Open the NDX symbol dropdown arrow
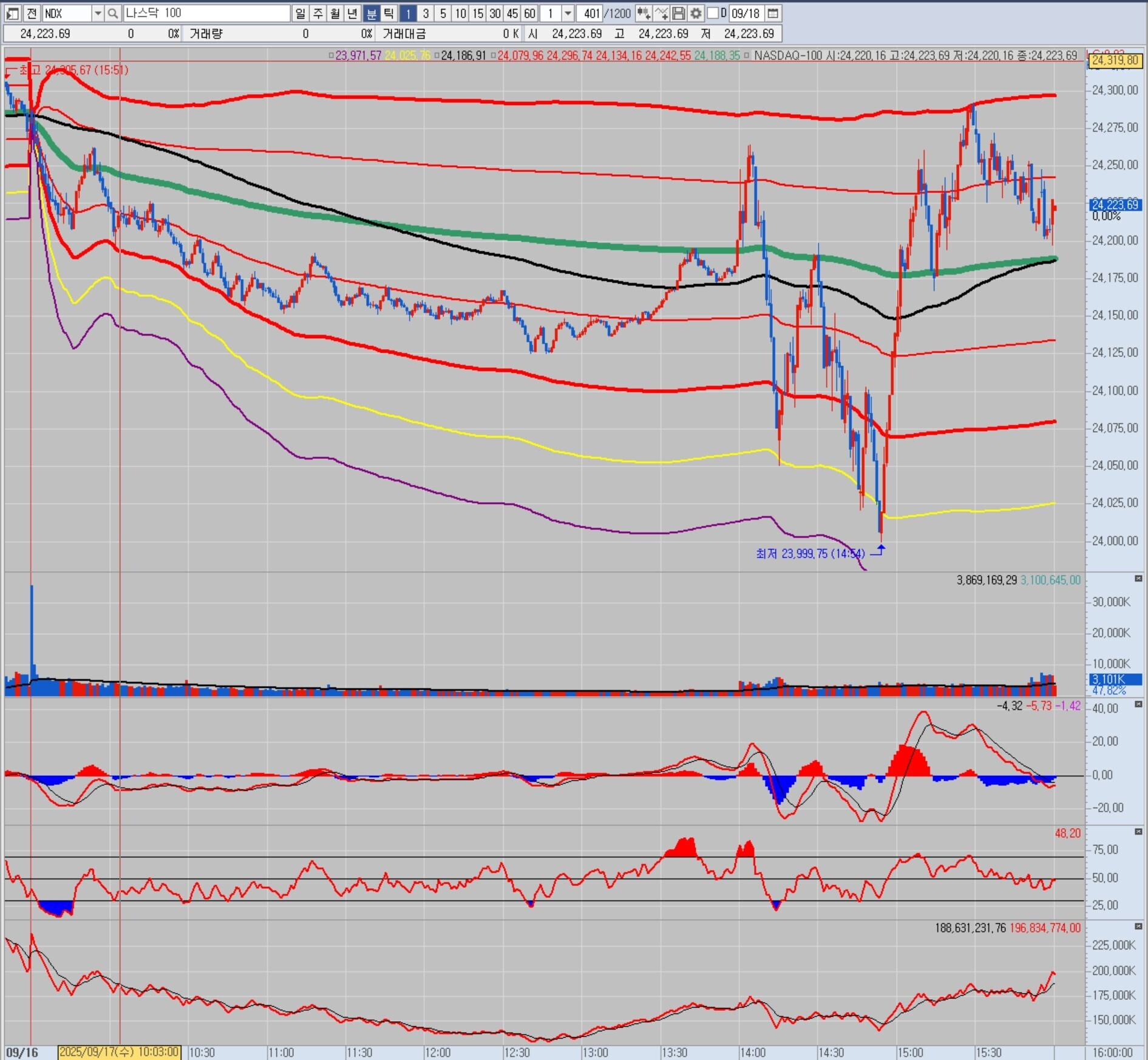The image size is (1148, 1060). pos(98,13)
